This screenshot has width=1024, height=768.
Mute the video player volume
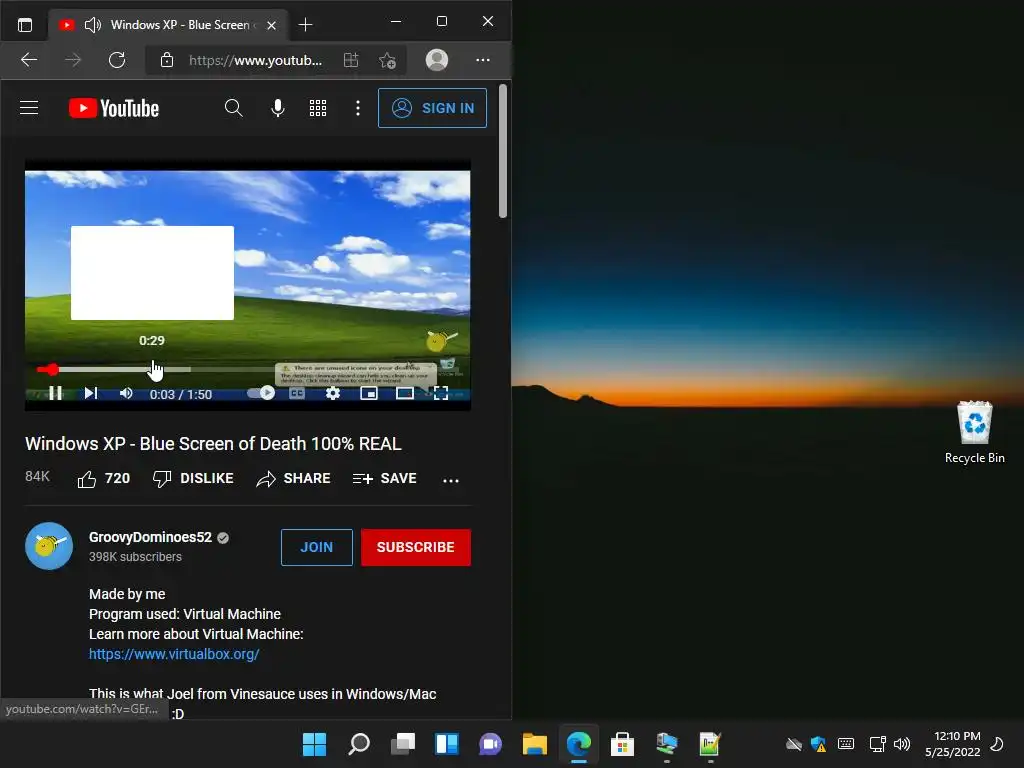click(x=126, y=393)
